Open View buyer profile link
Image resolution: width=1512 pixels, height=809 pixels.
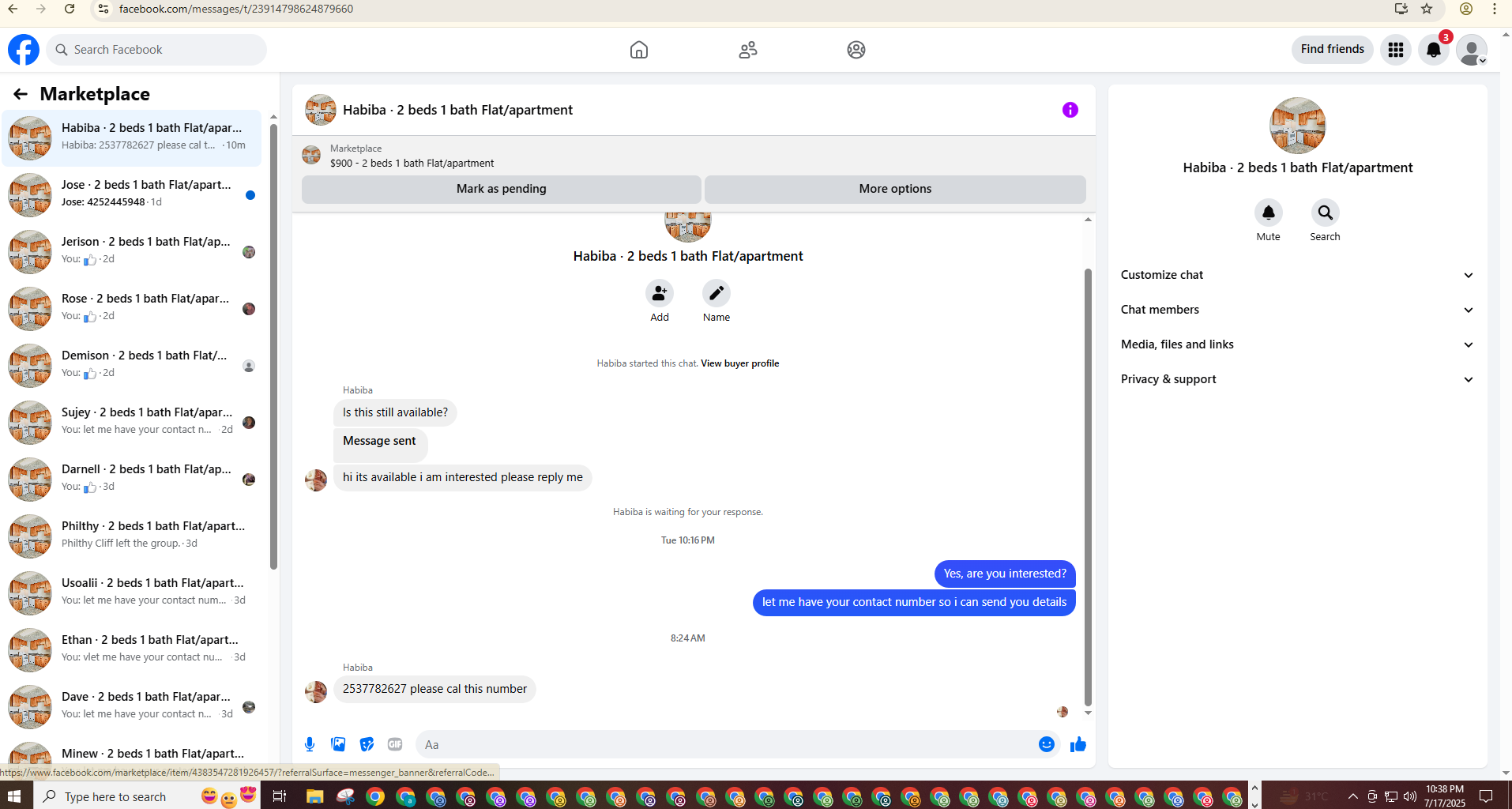pyautogui.click(x=739, y=363)
